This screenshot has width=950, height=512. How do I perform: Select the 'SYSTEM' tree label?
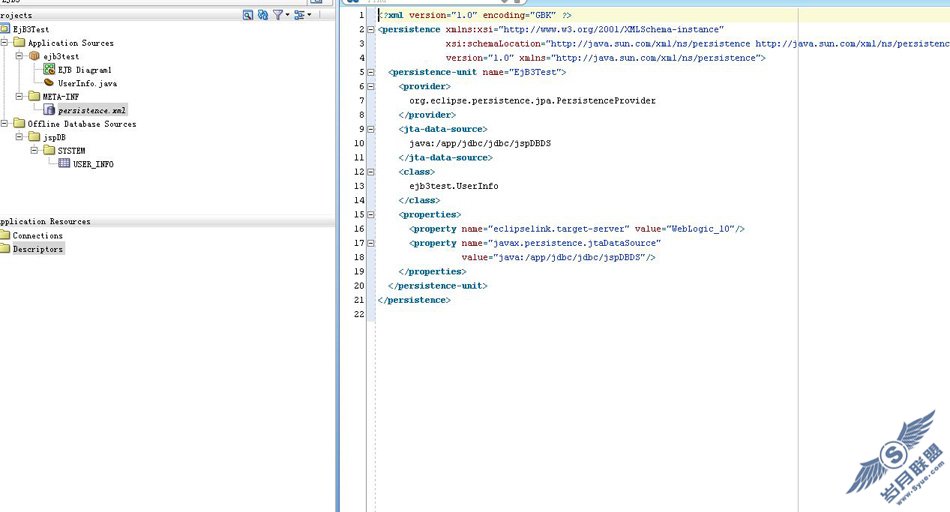(71, 151)
